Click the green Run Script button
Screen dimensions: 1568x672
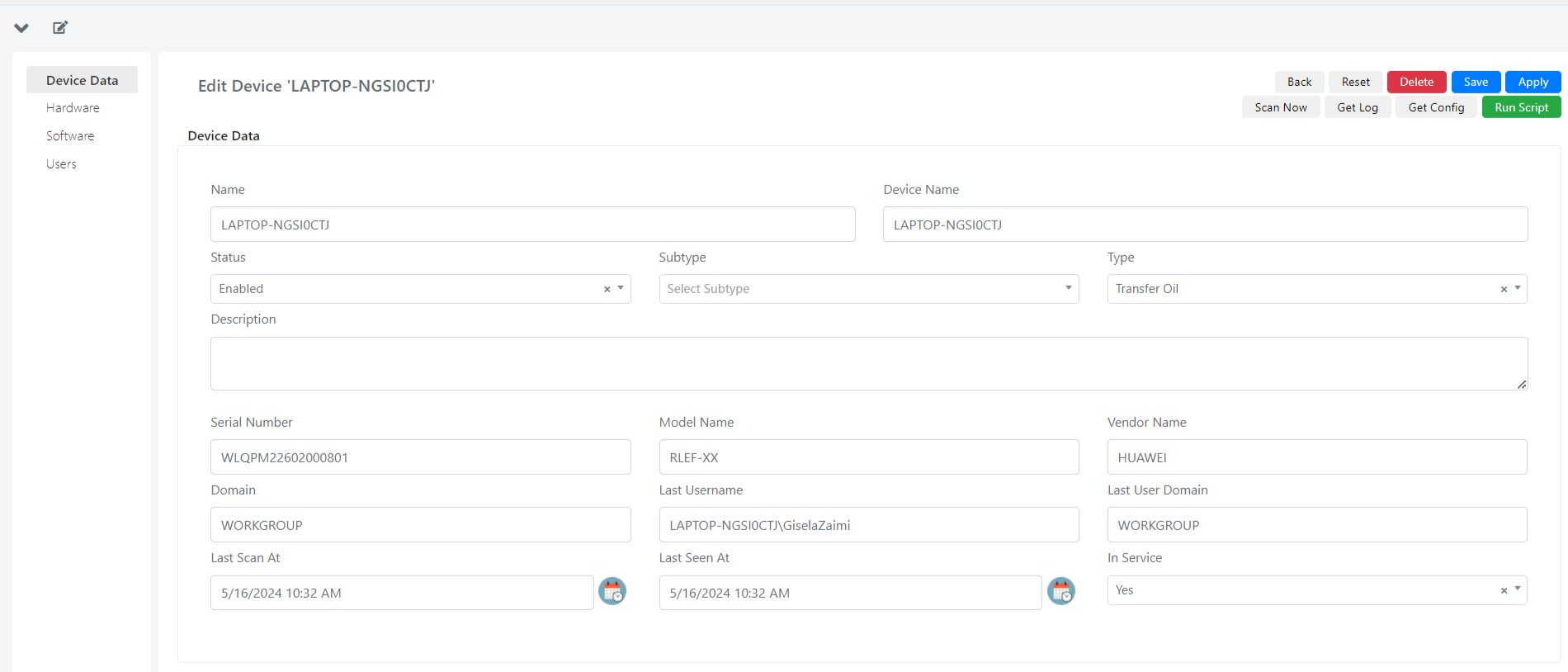point(1521,107)
